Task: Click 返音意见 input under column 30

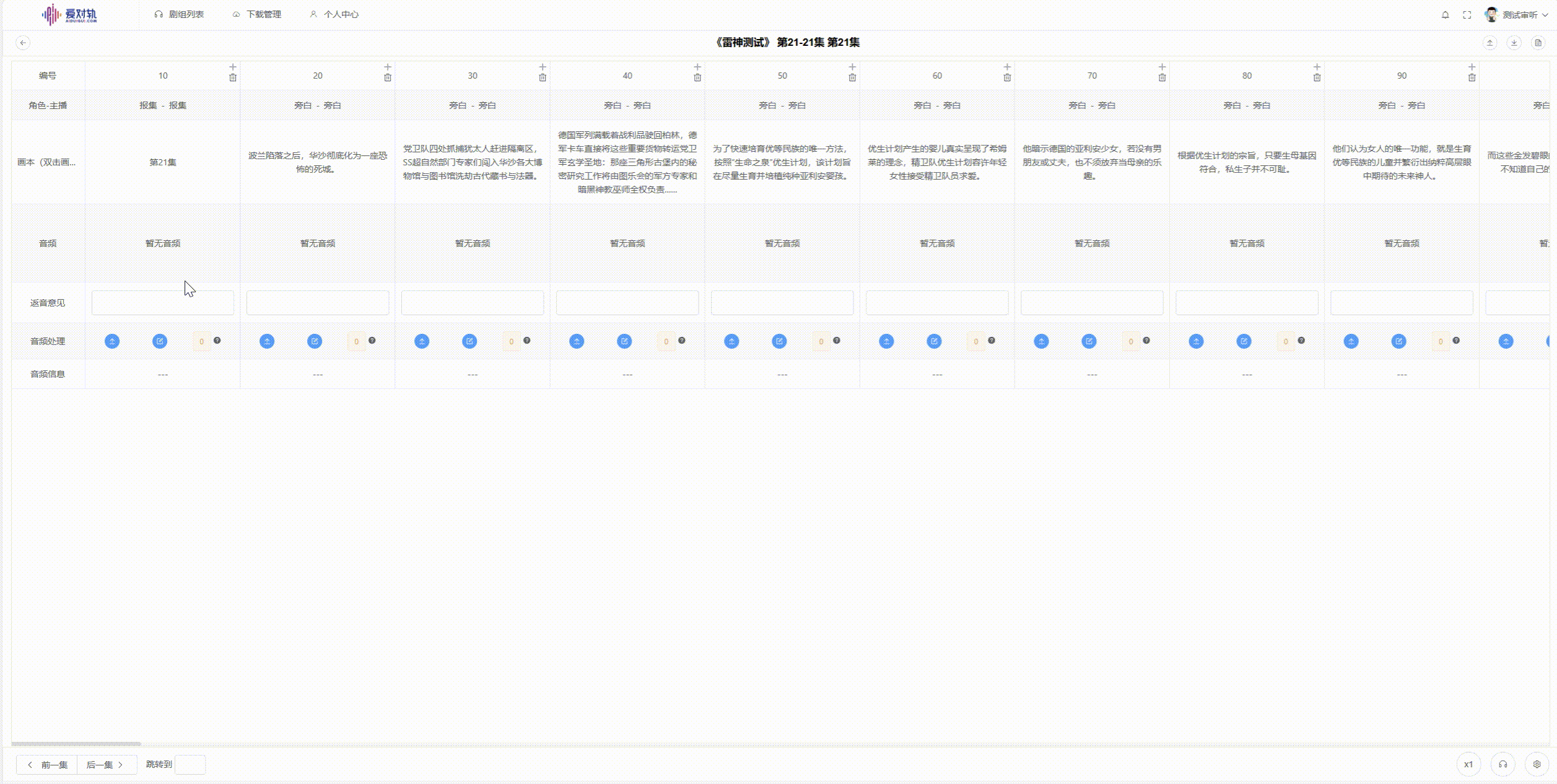Action: click(x=473, y=303)
